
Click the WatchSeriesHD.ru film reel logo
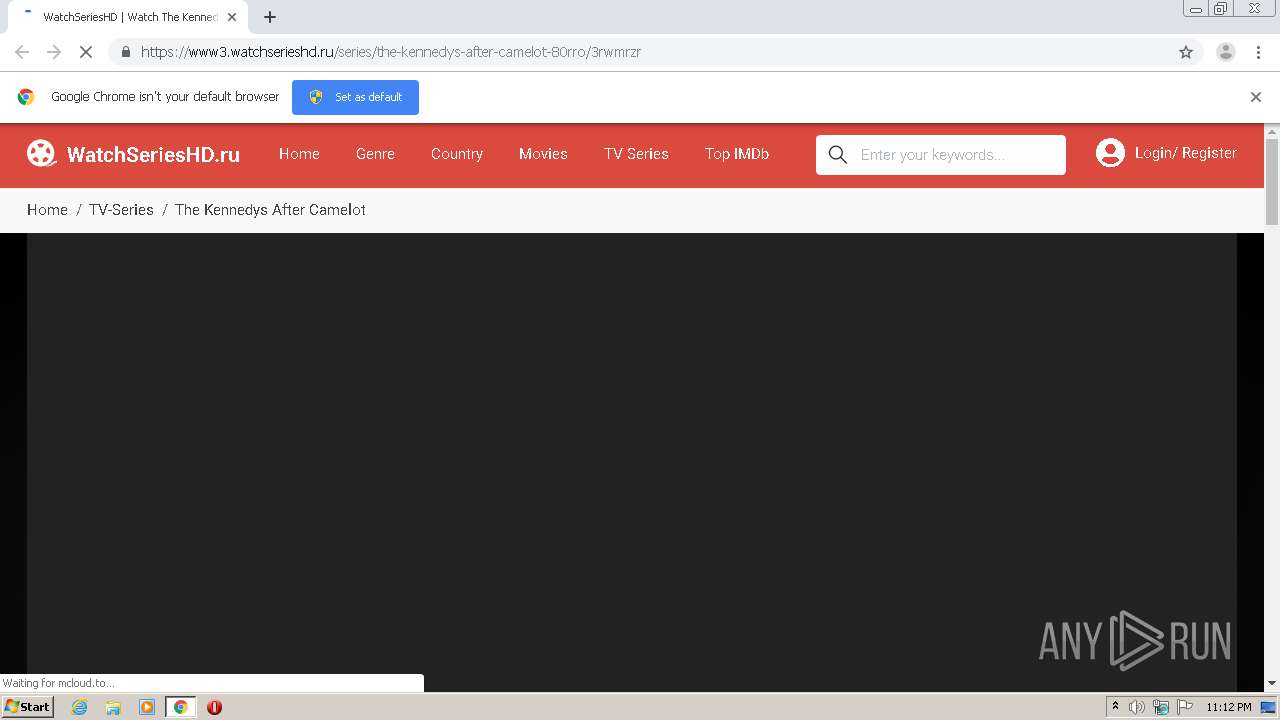coord(41,153)
